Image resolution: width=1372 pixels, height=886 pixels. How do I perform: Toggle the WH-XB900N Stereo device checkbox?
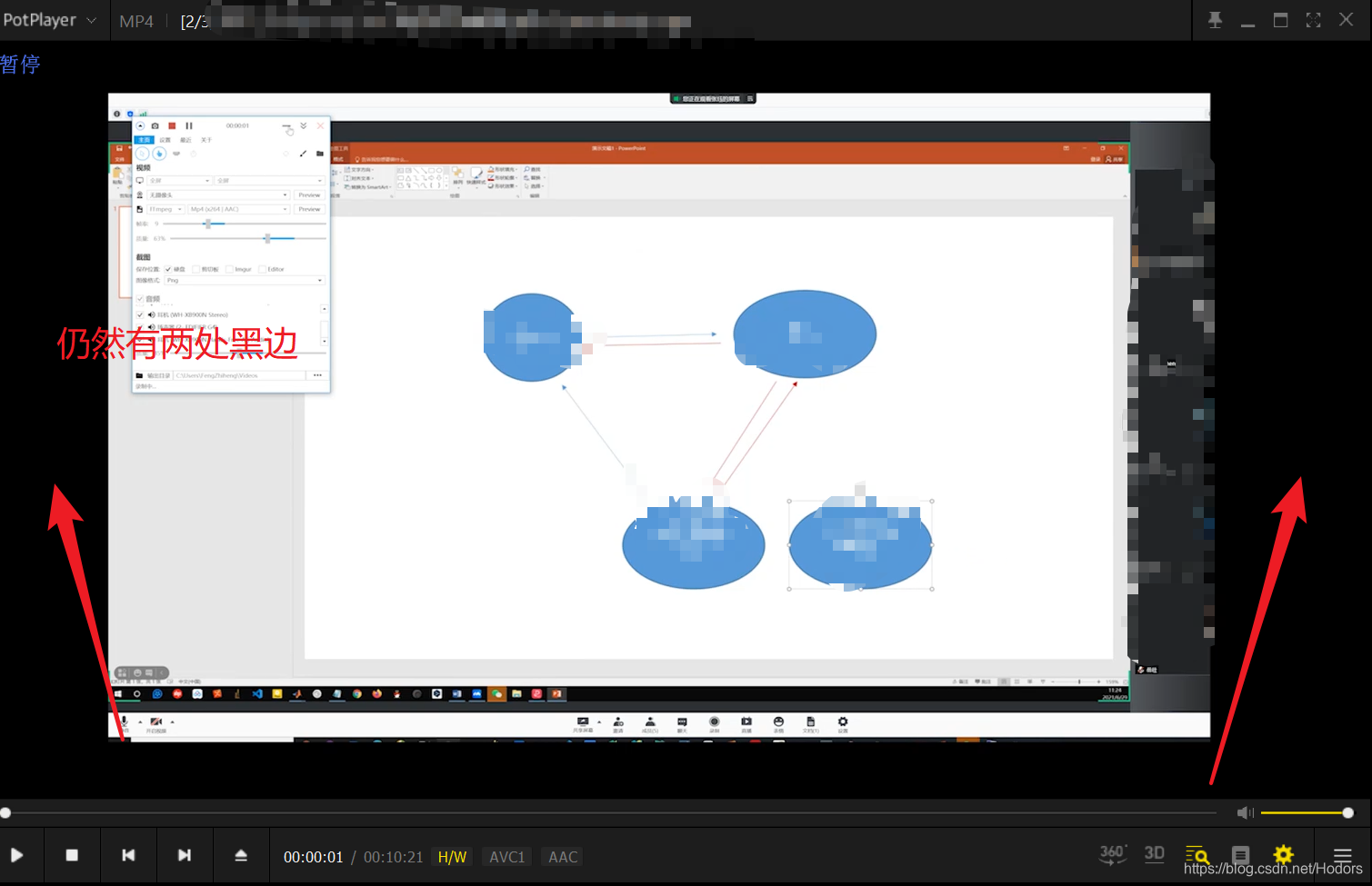[x=140, y=314]
